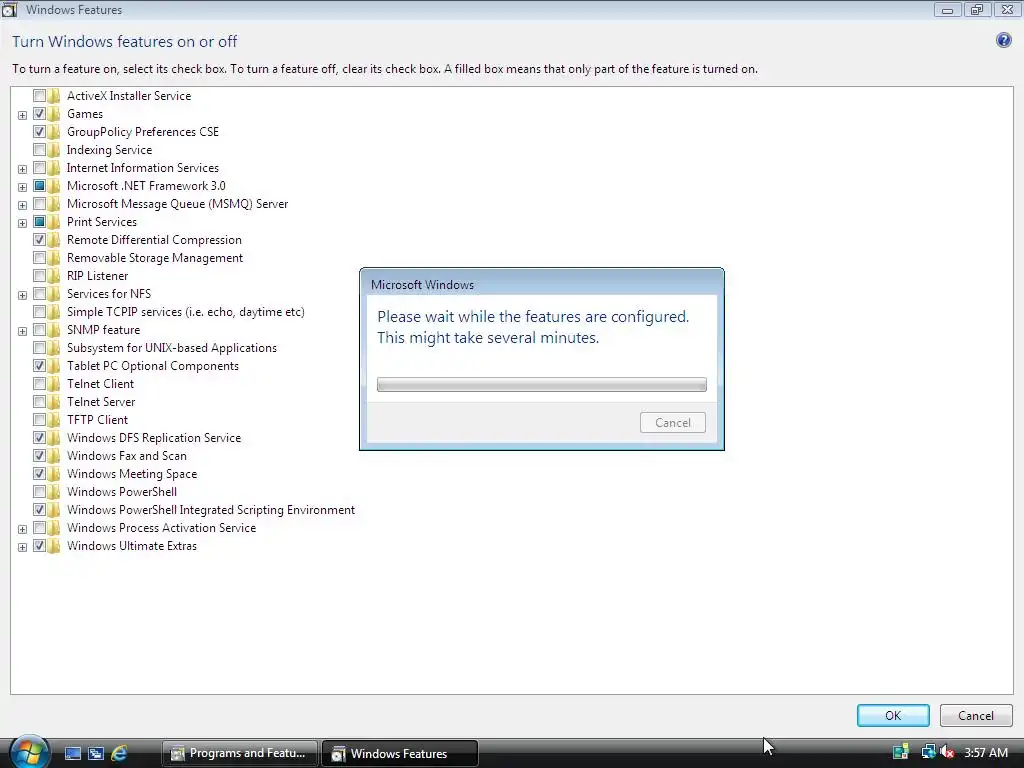Launch Show Desktop from quick launch
The width and height of the screenshot is (1024, 768).
(x=72, y=753)
